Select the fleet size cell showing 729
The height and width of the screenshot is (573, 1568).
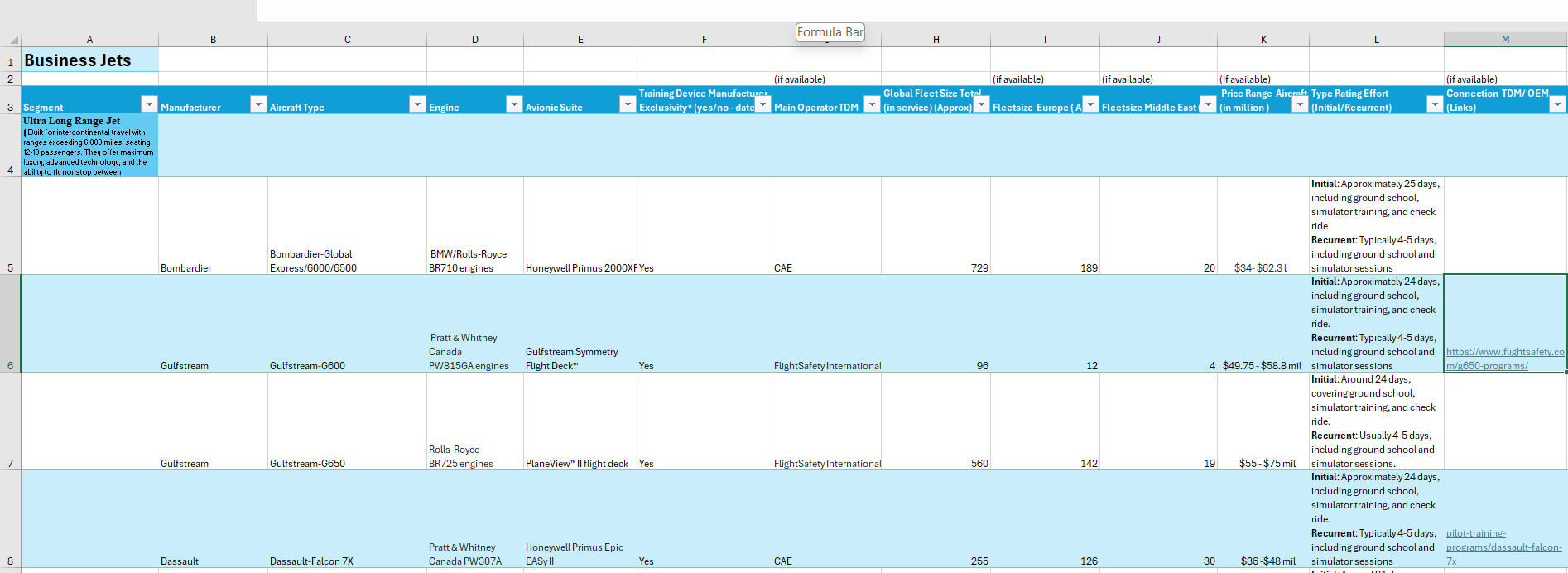coord(936,226)
